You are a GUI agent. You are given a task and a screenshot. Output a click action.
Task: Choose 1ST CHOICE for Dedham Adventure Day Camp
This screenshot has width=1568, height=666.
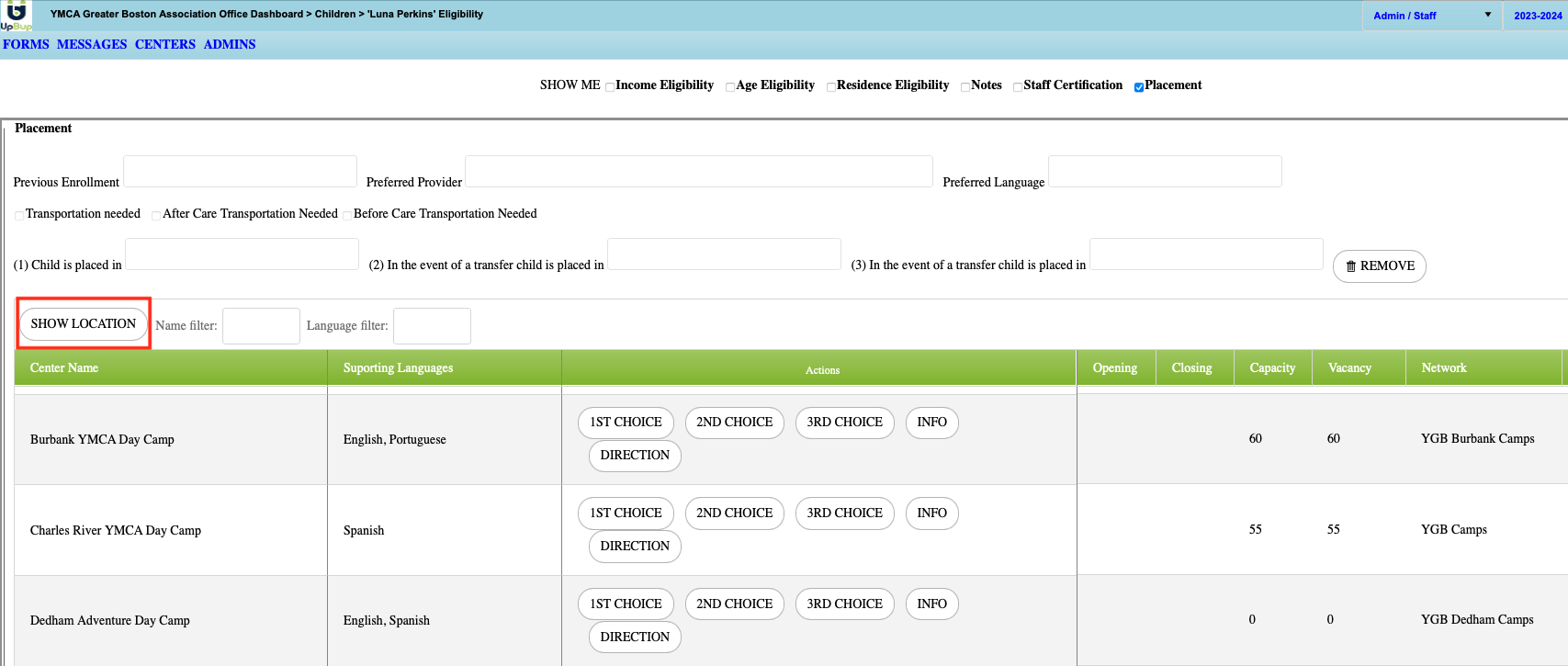pos(626,604)
